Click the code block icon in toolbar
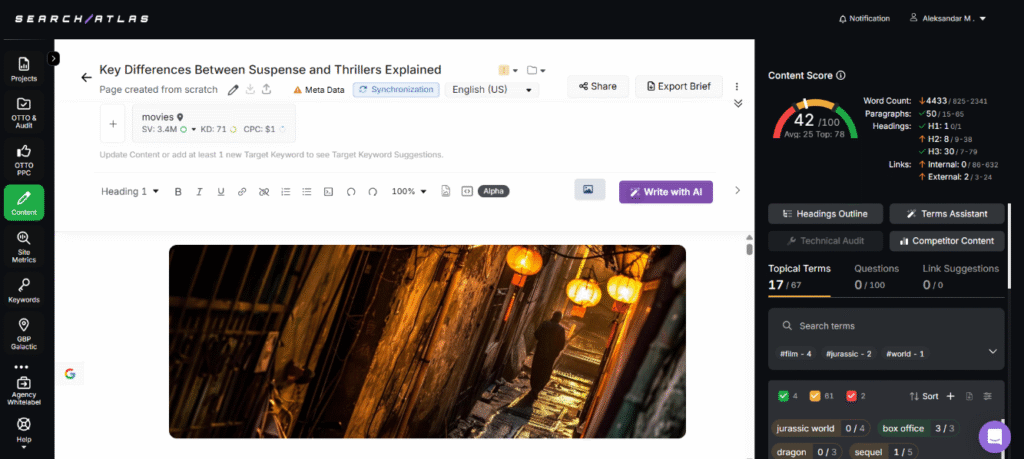 (x=328, y=191)
